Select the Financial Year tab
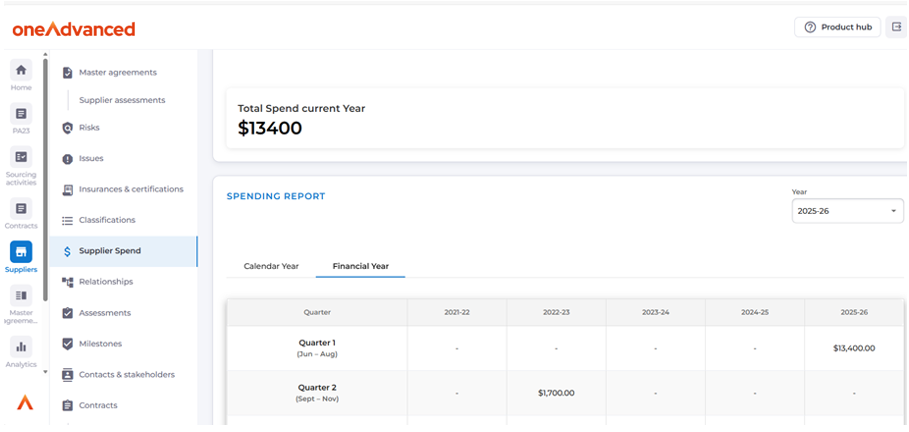This screenshot has width=909, height=432. pyautogui.click(x=360, y=266)
